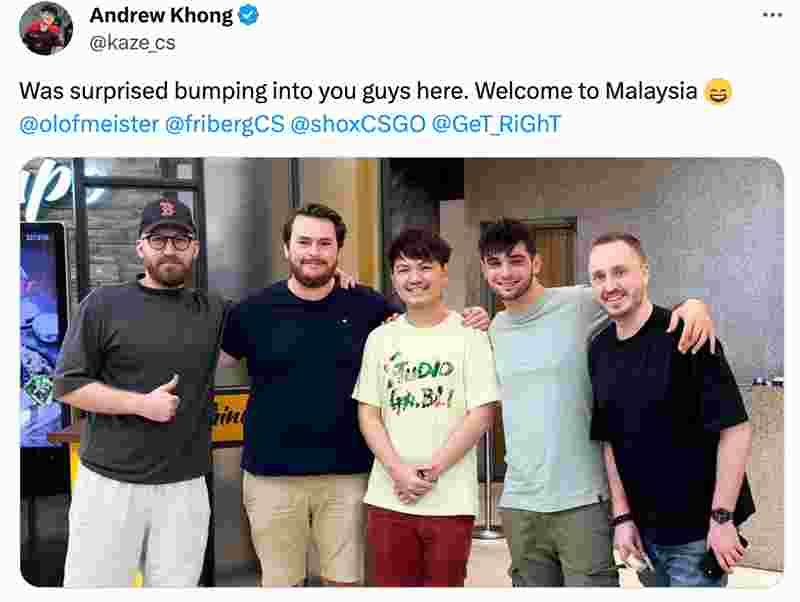The image size is (800, 602).
Task: Click the dark cap with red logo
Action: (x=167, y=215)
